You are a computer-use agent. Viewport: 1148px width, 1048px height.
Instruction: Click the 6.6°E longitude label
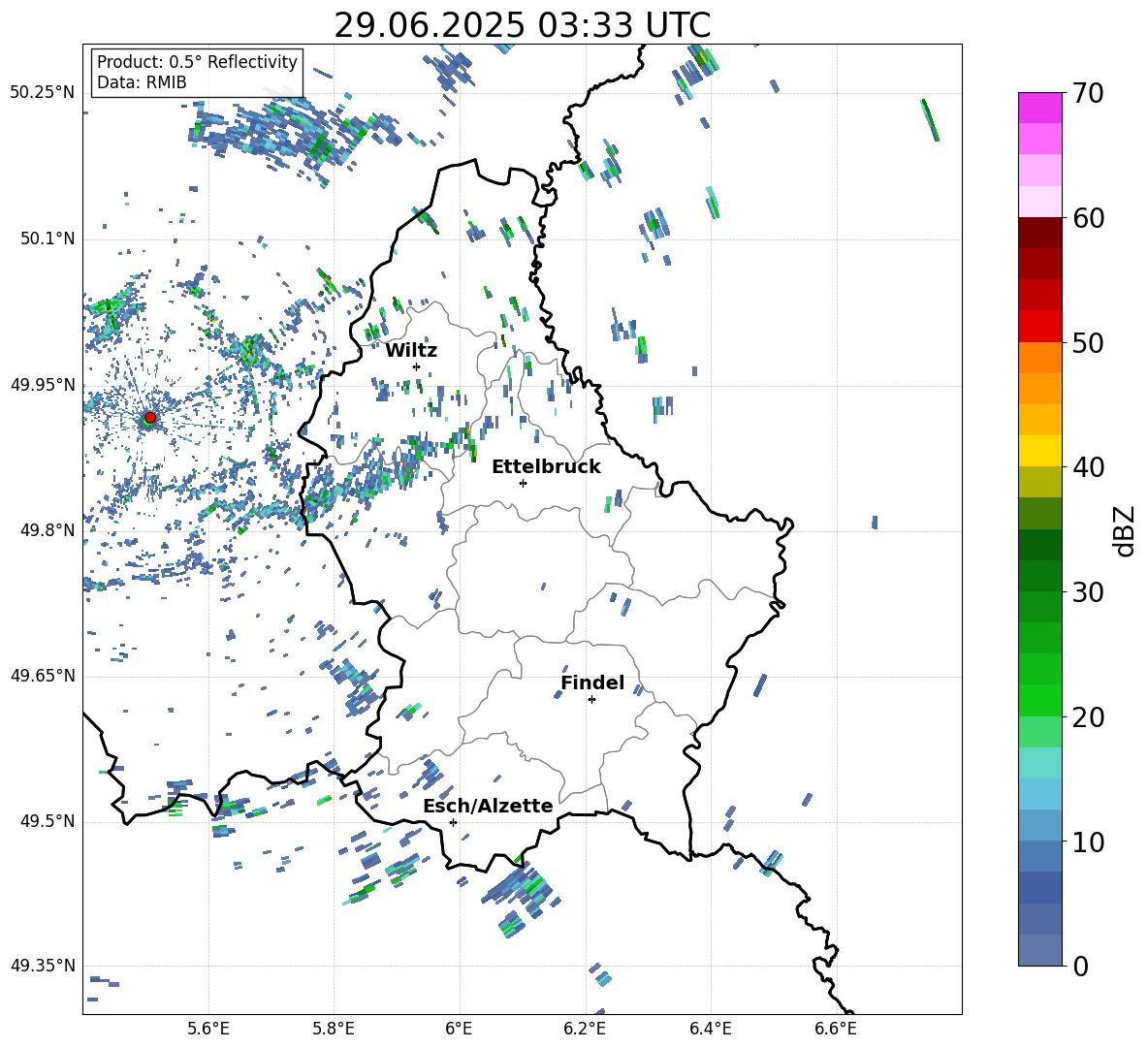(836, 1030)
